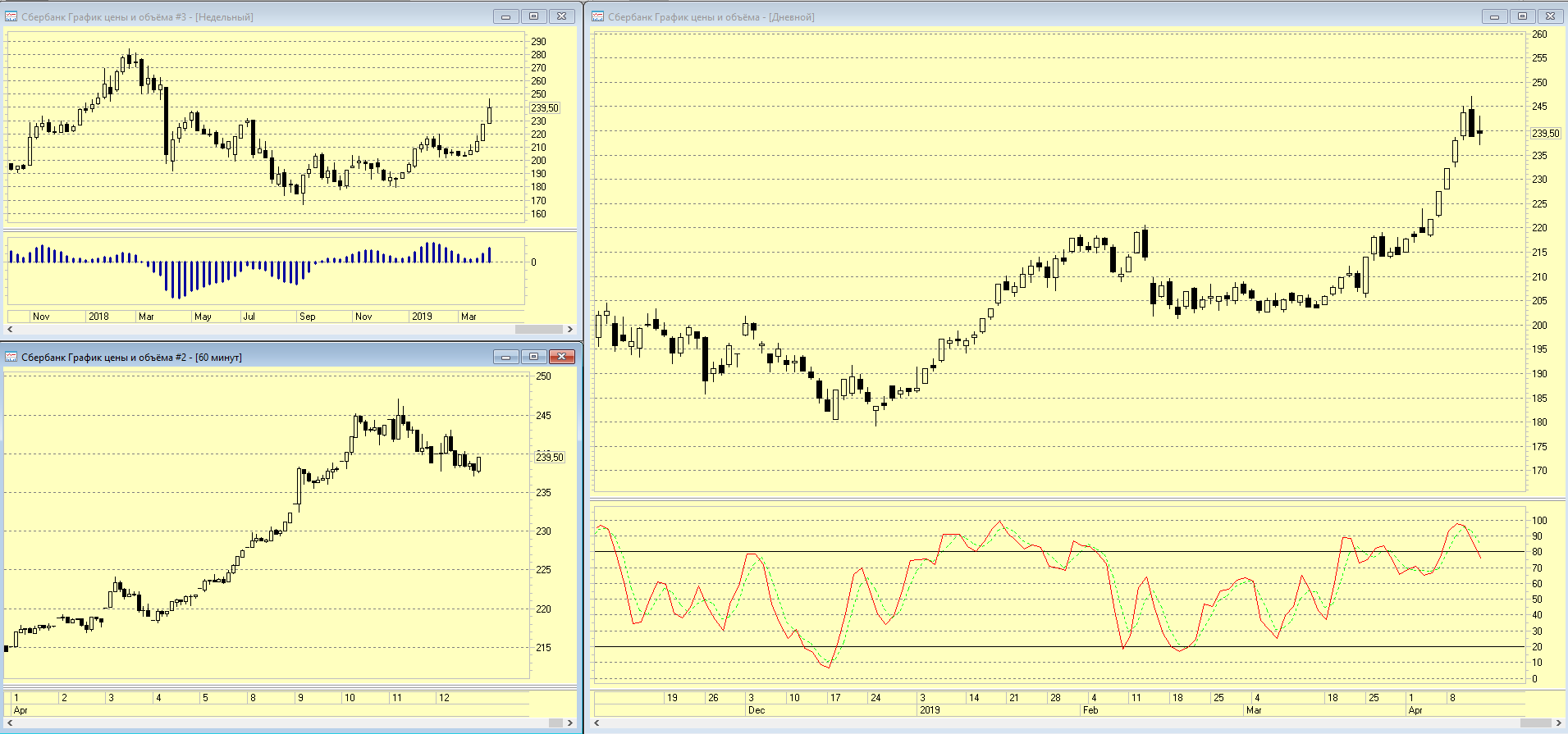Click the daily chart's horizontal scrollbar thumb

pyautogui.click(x=1536, y=723)
